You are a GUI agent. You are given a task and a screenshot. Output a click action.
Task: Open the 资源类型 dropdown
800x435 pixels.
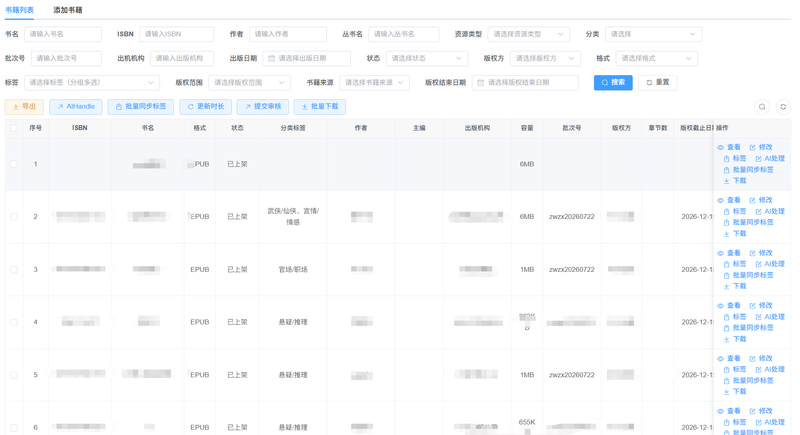[x=529, y=34]
